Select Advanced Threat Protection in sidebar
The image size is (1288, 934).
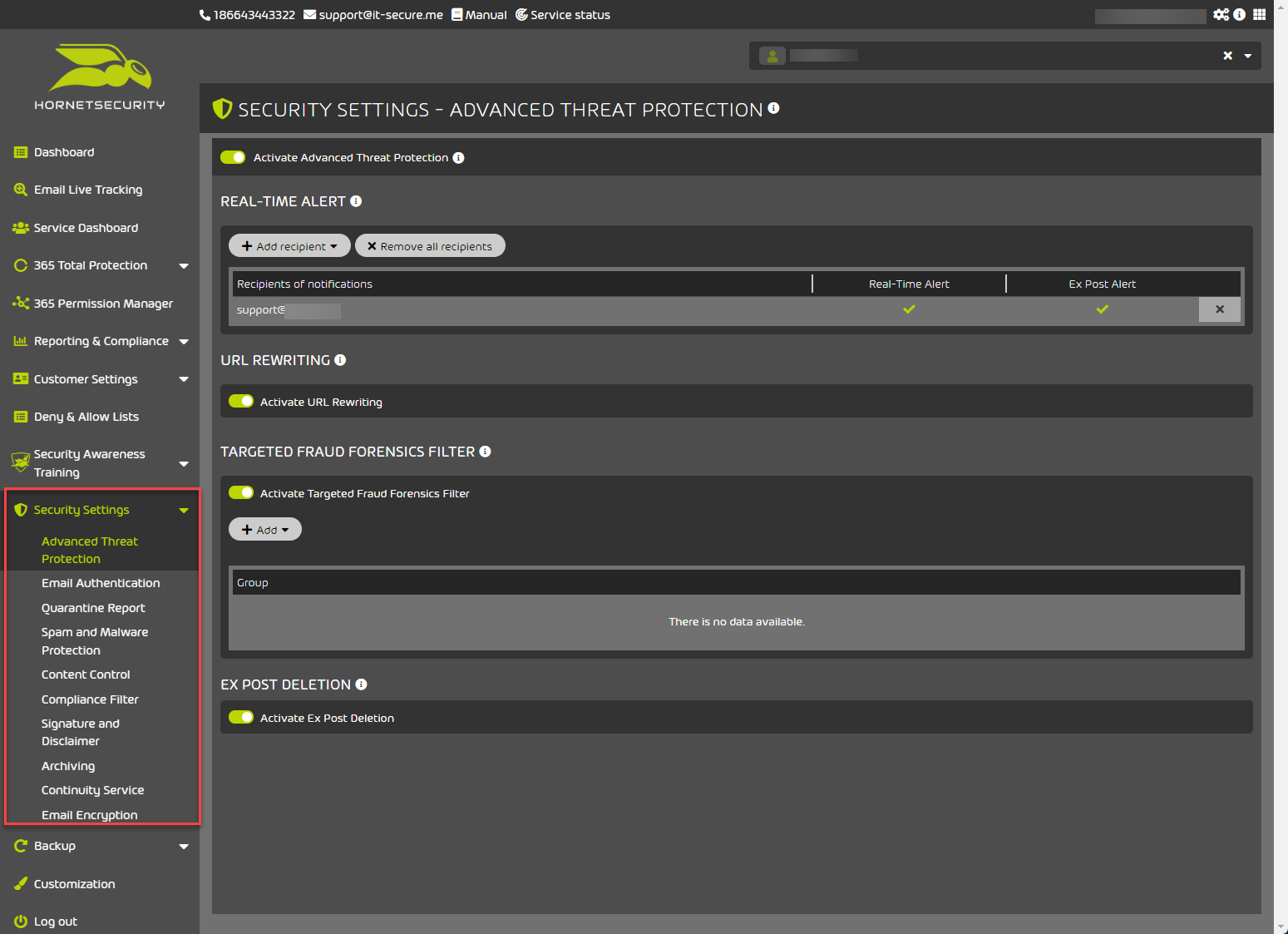[90, 550]
